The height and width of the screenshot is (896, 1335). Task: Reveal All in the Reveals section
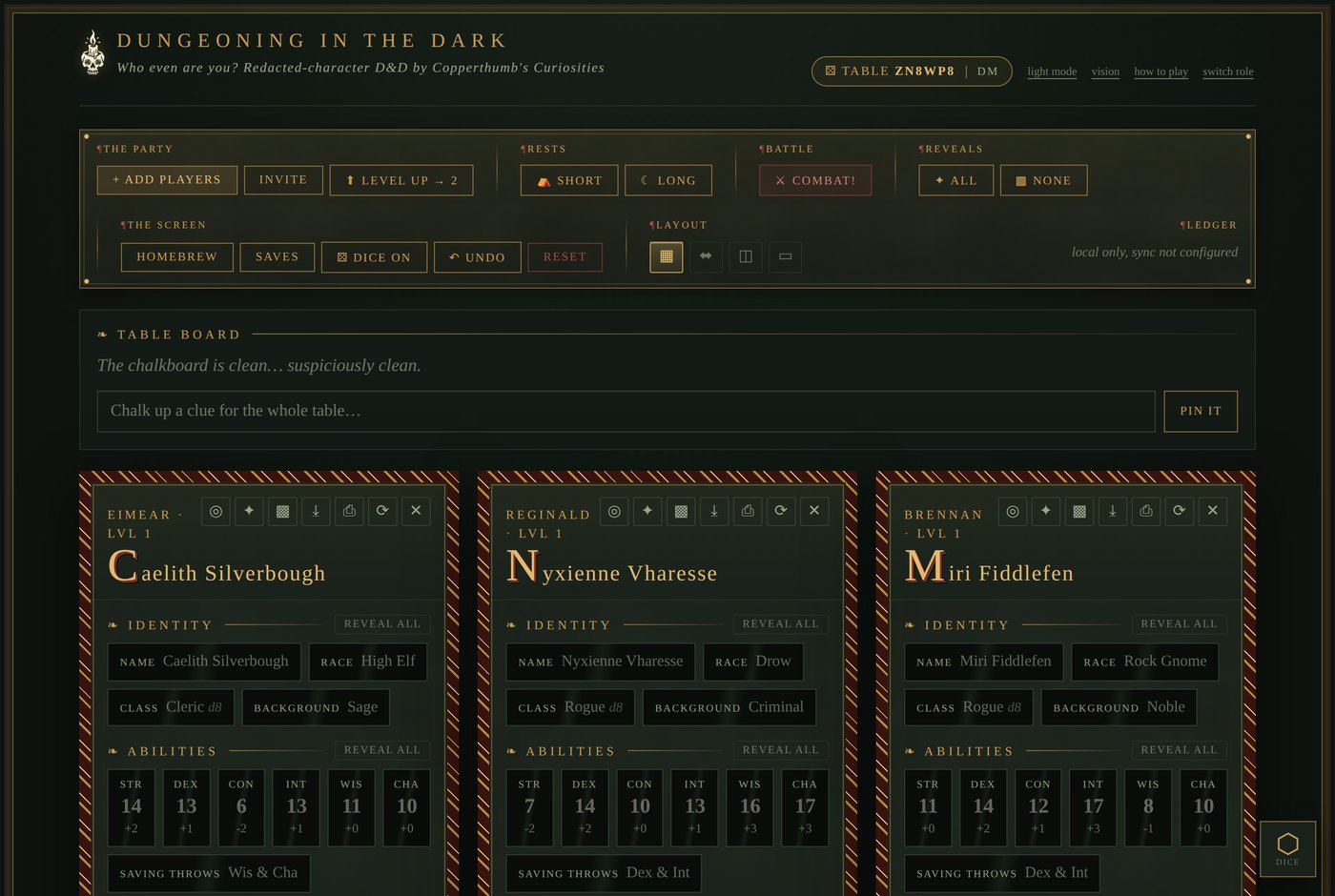coord(956,180)
